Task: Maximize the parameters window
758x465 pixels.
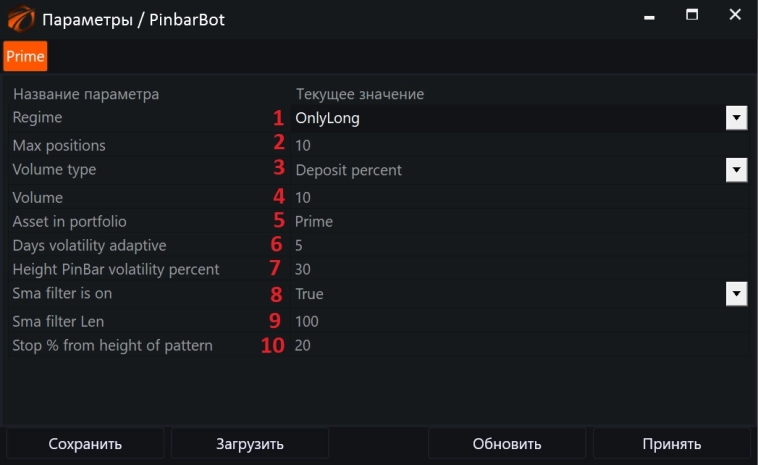Action: 691,15
